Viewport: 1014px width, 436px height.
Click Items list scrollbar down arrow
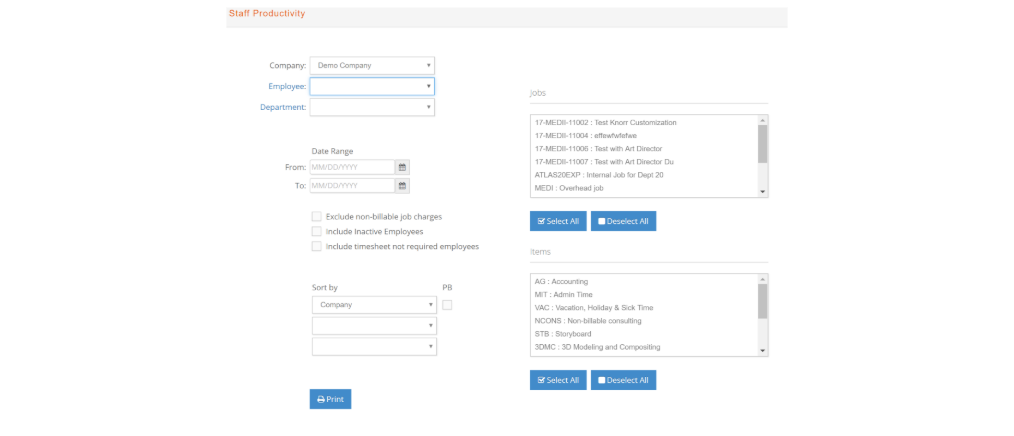(x=762, y=351)
